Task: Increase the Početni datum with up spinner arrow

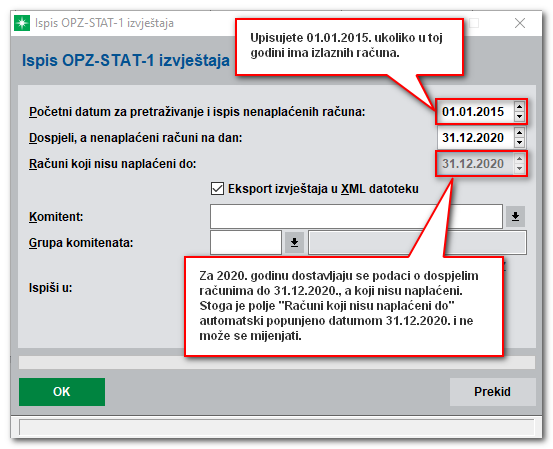Action: 519,107
